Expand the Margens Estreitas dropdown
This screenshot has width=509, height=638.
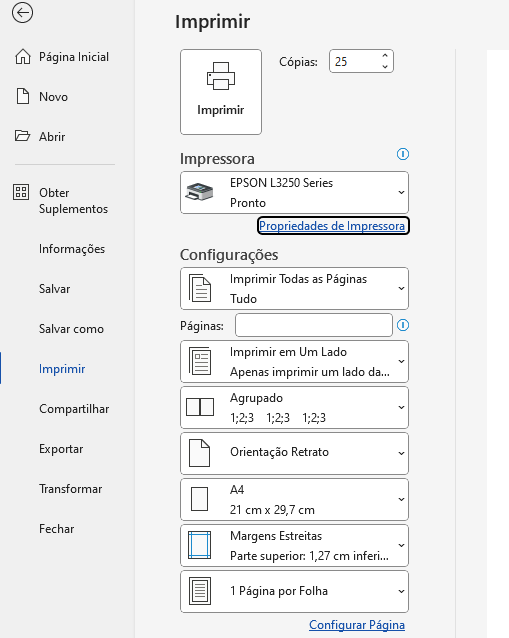[x=295, y=545]
